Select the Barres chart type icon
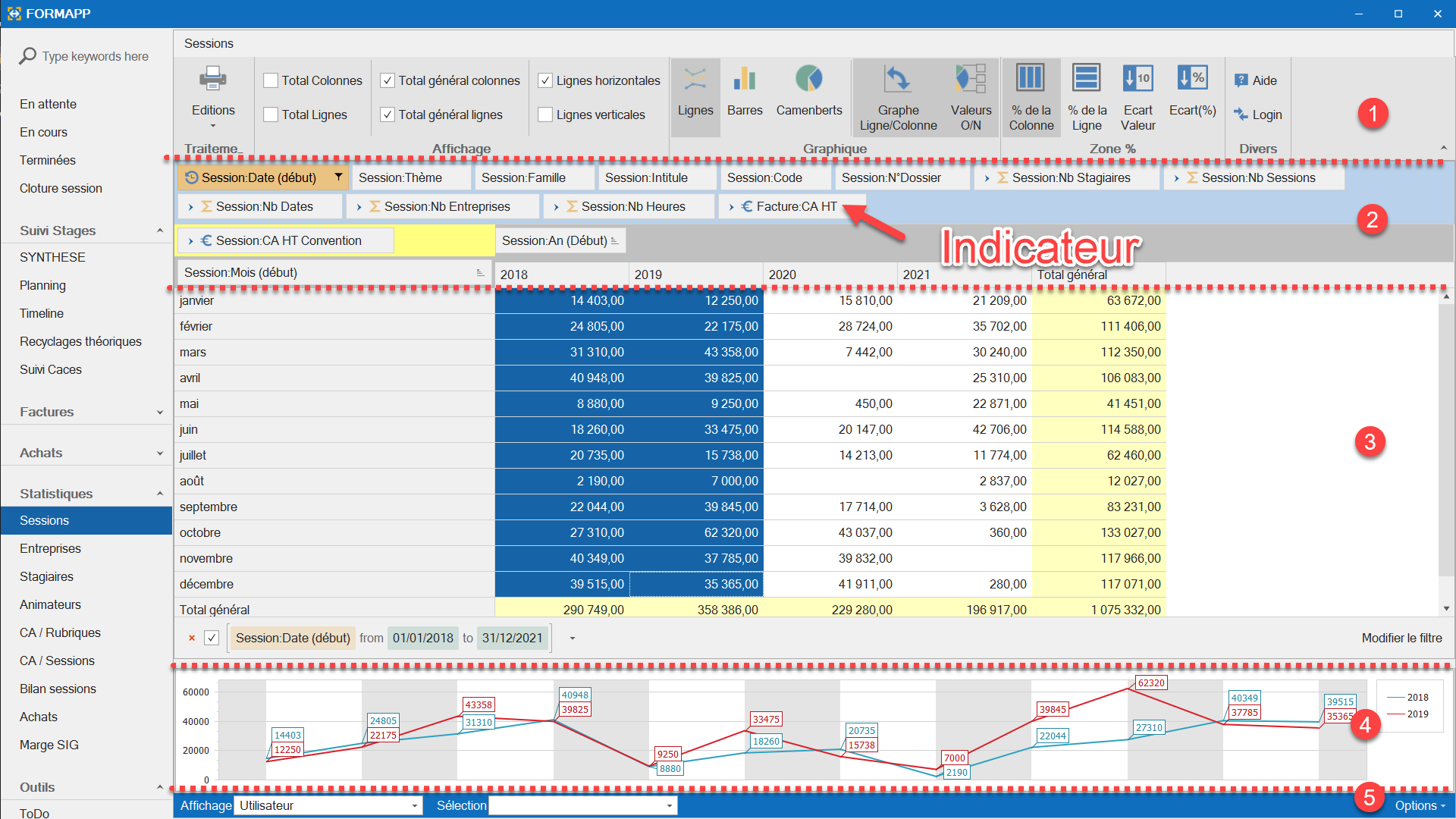The image size is (1456, 819). (745, 78)
